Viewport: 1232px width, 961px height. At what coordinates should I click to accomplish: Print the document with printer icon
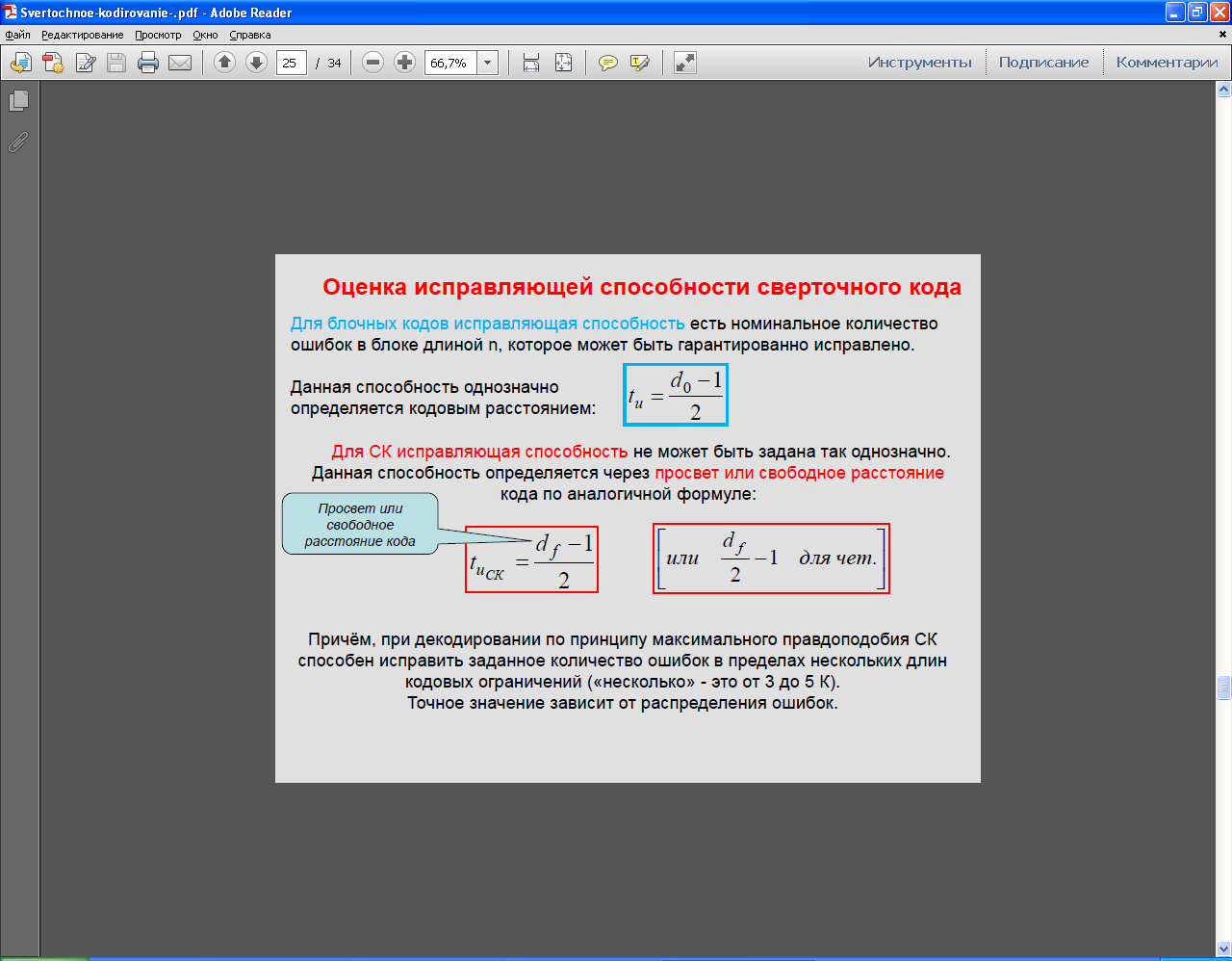pyautogui.click(x=148, y=63)
